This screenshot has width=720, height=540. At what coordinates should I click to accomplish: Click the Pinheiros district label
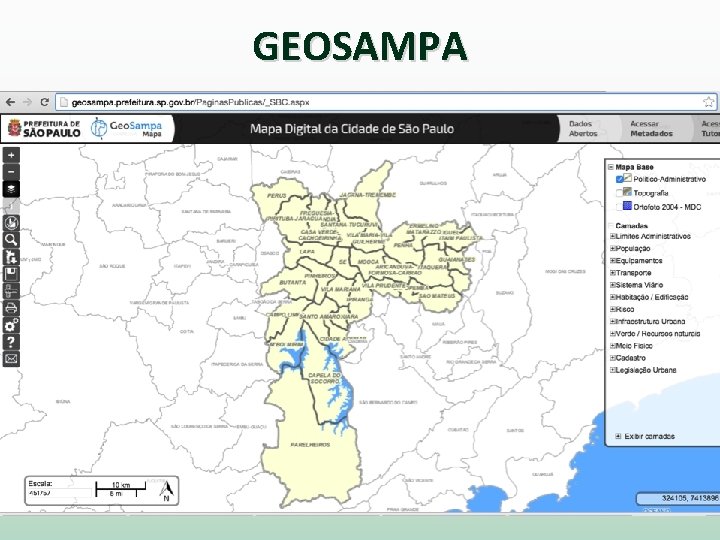320,276
